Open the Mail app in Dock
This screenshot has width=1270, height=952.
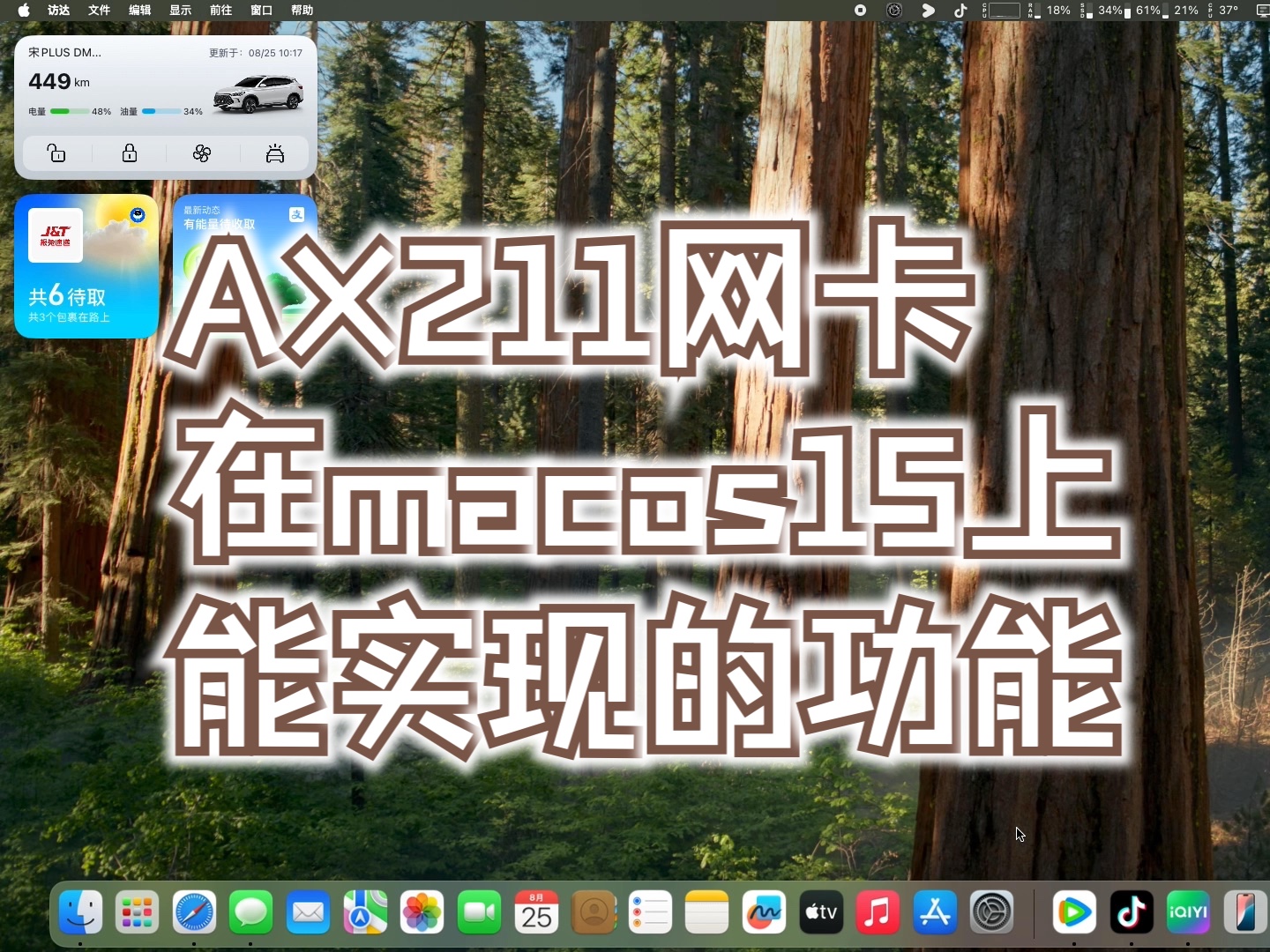click(308, 911)
